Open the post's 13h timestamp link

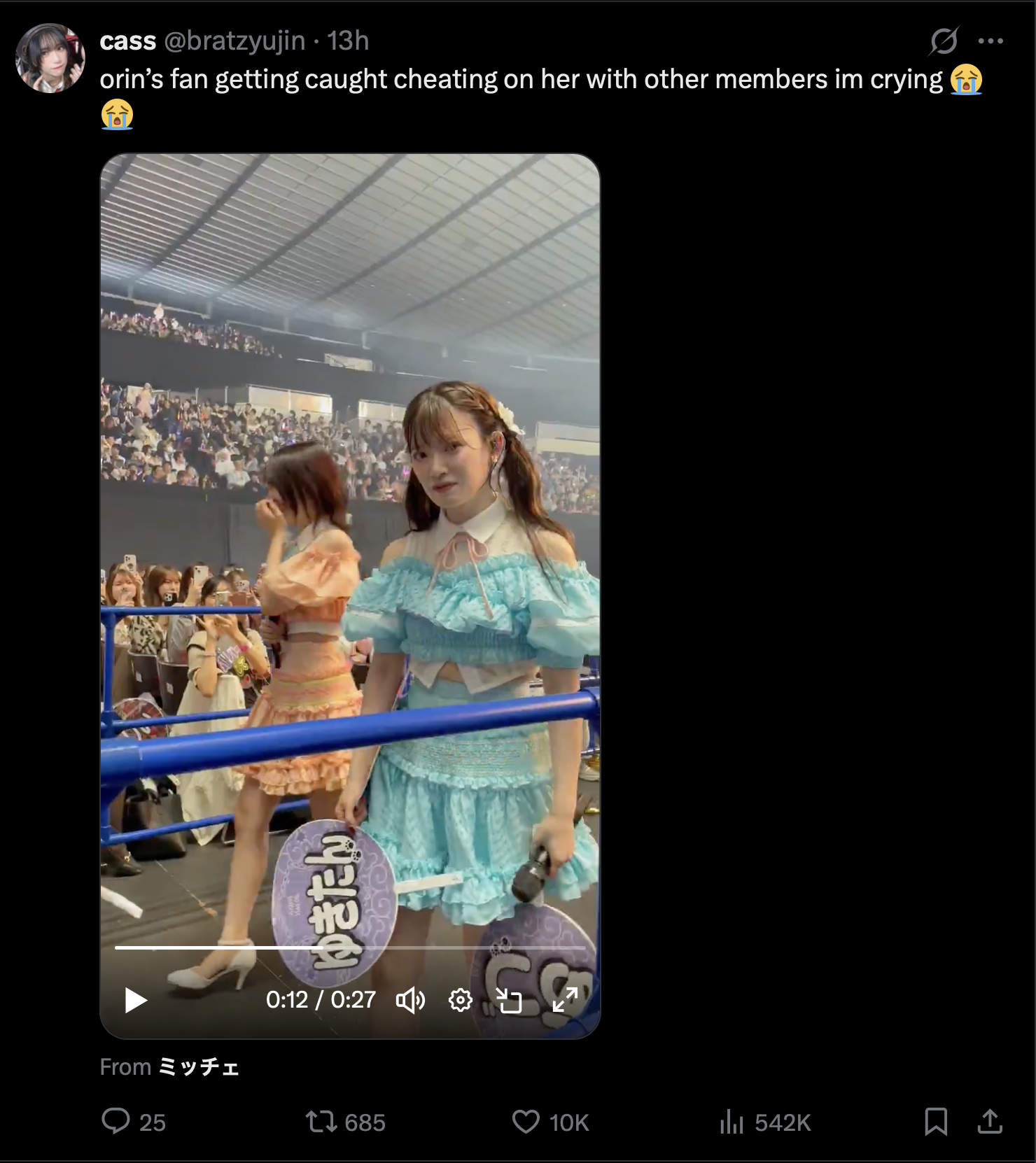pyautogui.click(x=348, y=41)
